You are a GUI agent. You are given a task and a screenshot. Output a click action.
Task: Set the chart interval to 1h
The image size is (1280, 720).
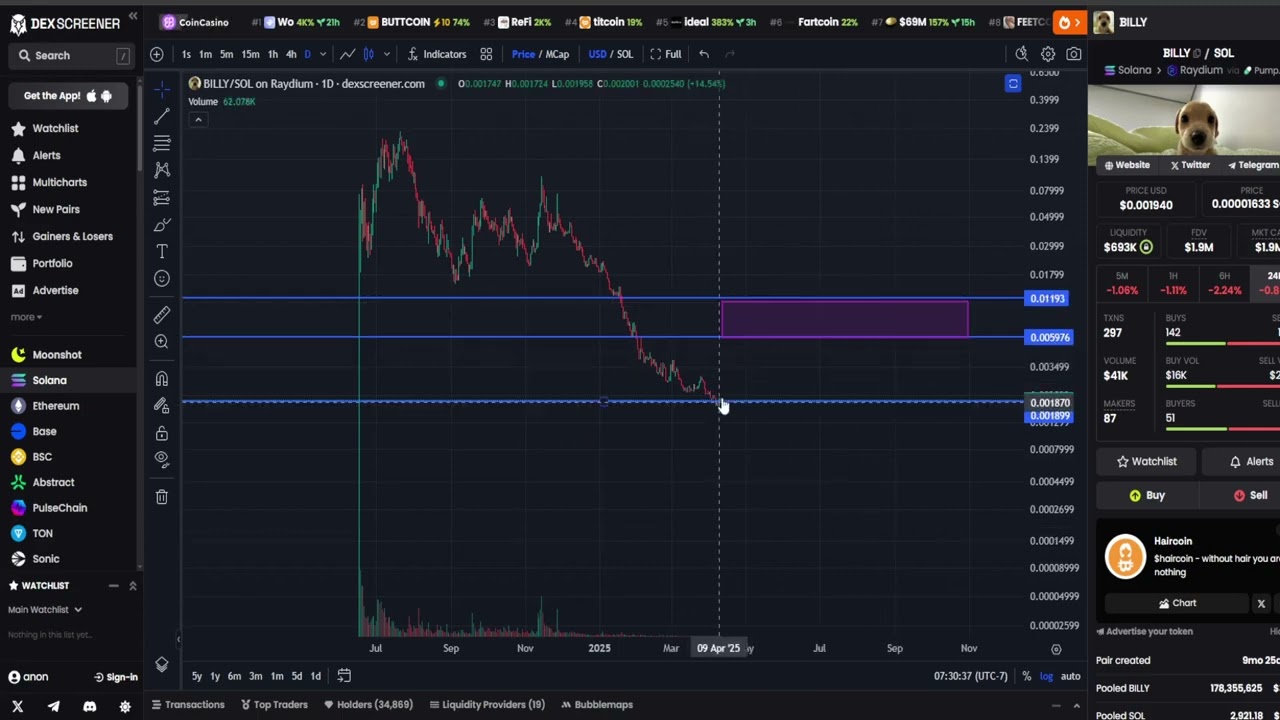273,54
